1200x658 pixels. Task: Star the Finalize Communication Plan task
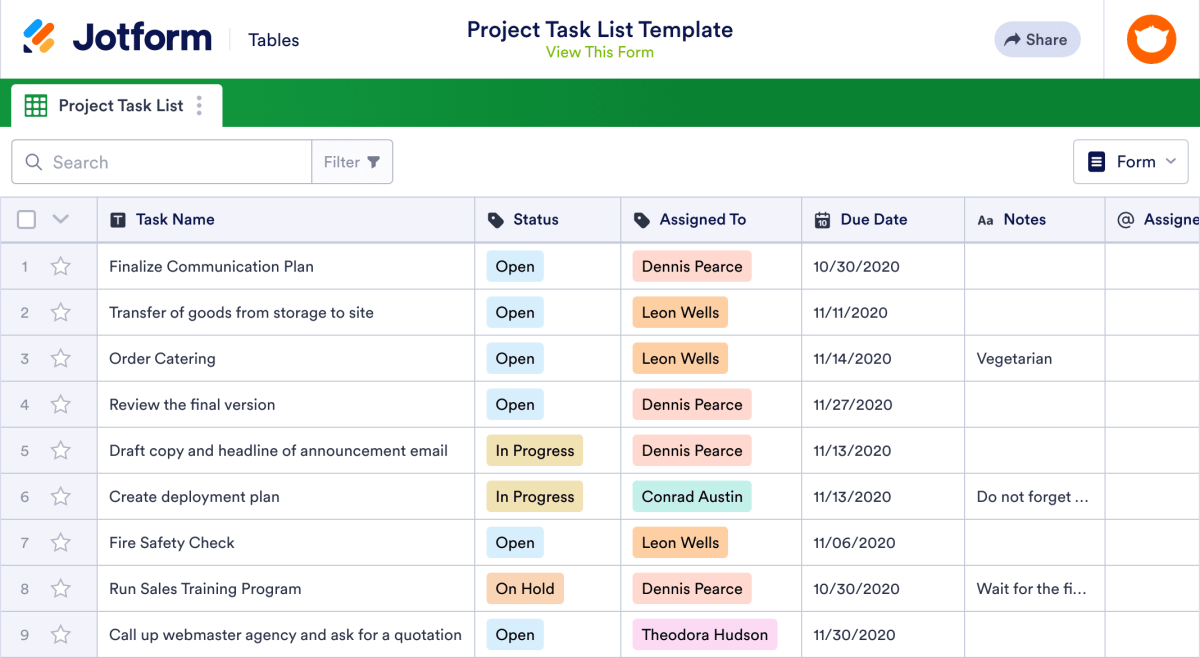click(x=60, y=266)
